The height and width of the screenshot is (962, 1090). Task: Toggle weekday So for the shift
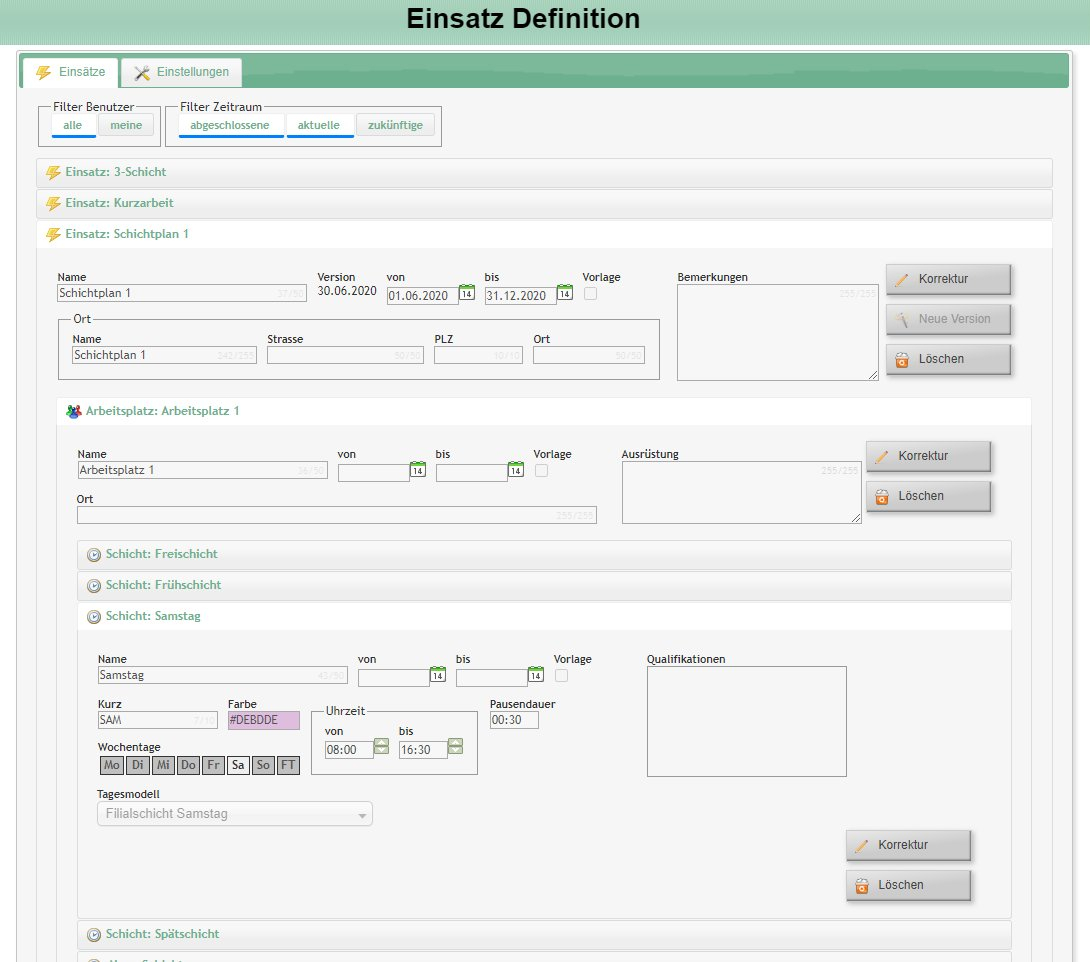[x=263, y=765]
